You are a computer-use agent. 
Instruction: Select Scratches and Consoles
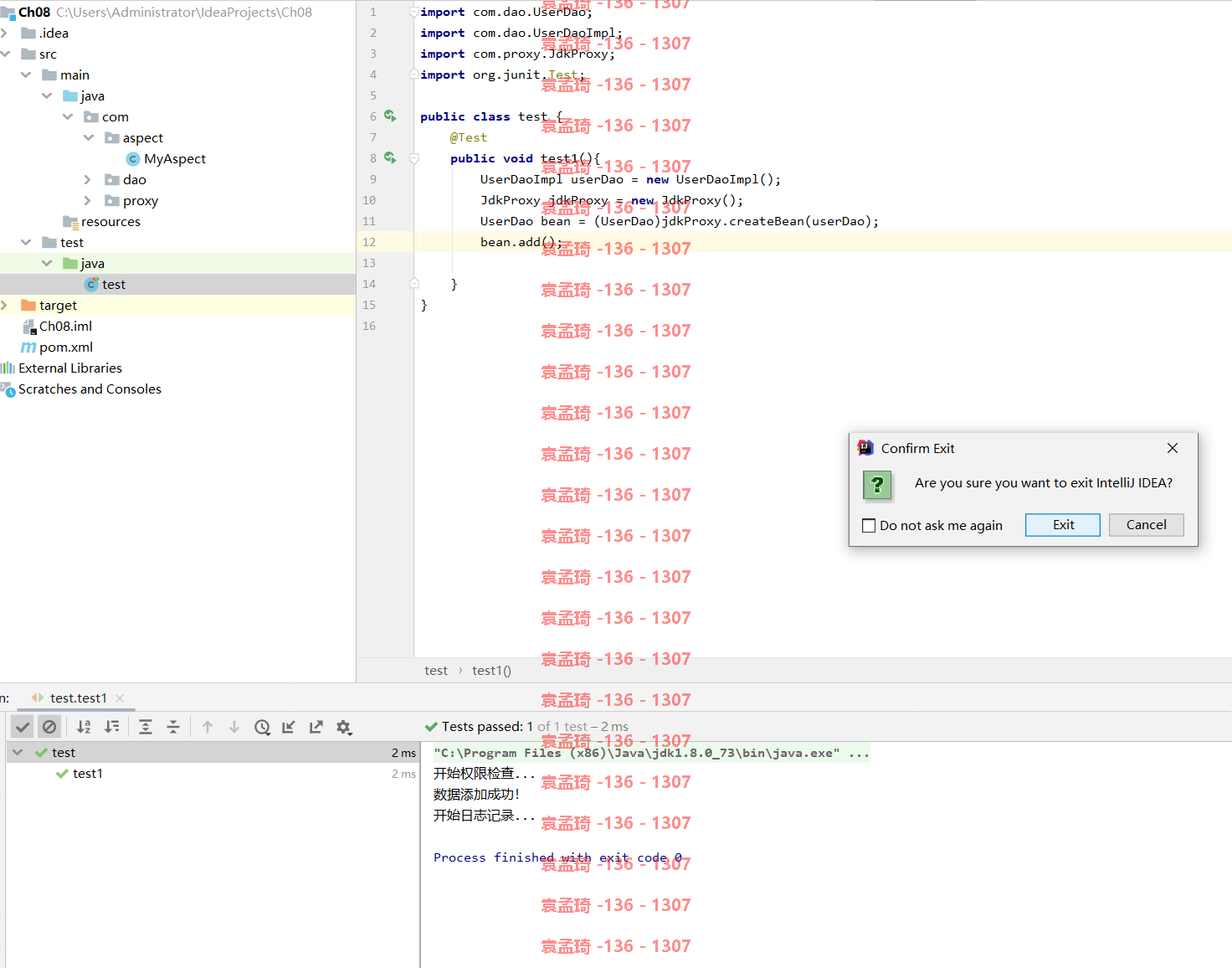click(90, 389)
